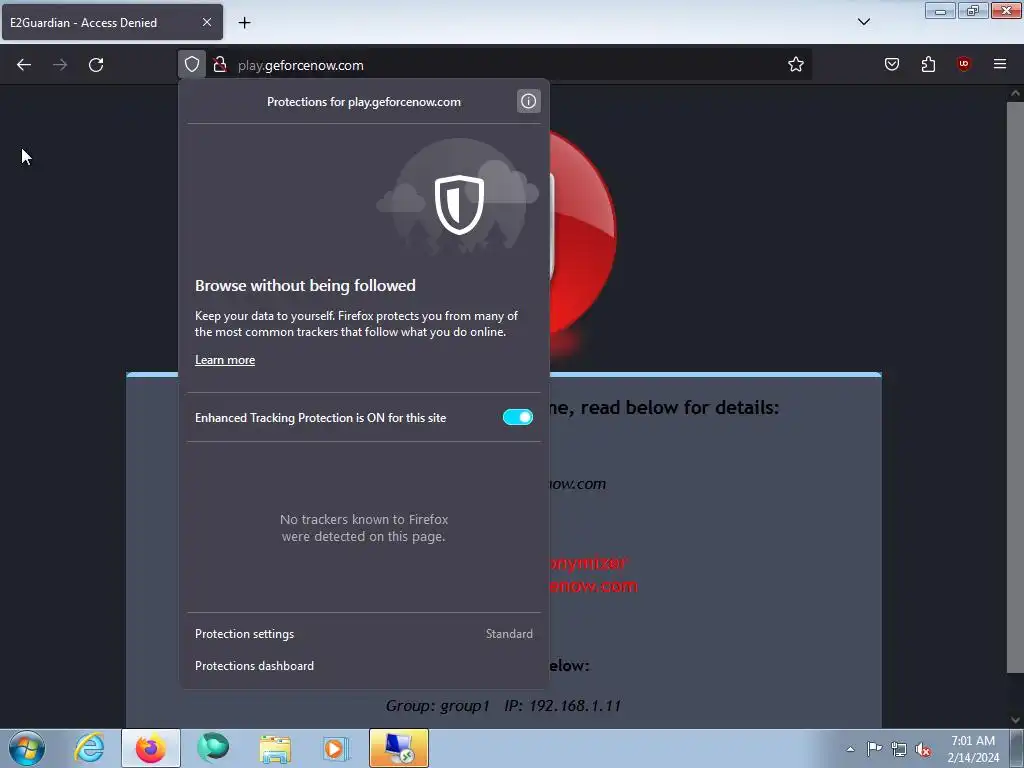Click the tracking protection shield icon
The image size is (1024, 768).
coord(191,65)
